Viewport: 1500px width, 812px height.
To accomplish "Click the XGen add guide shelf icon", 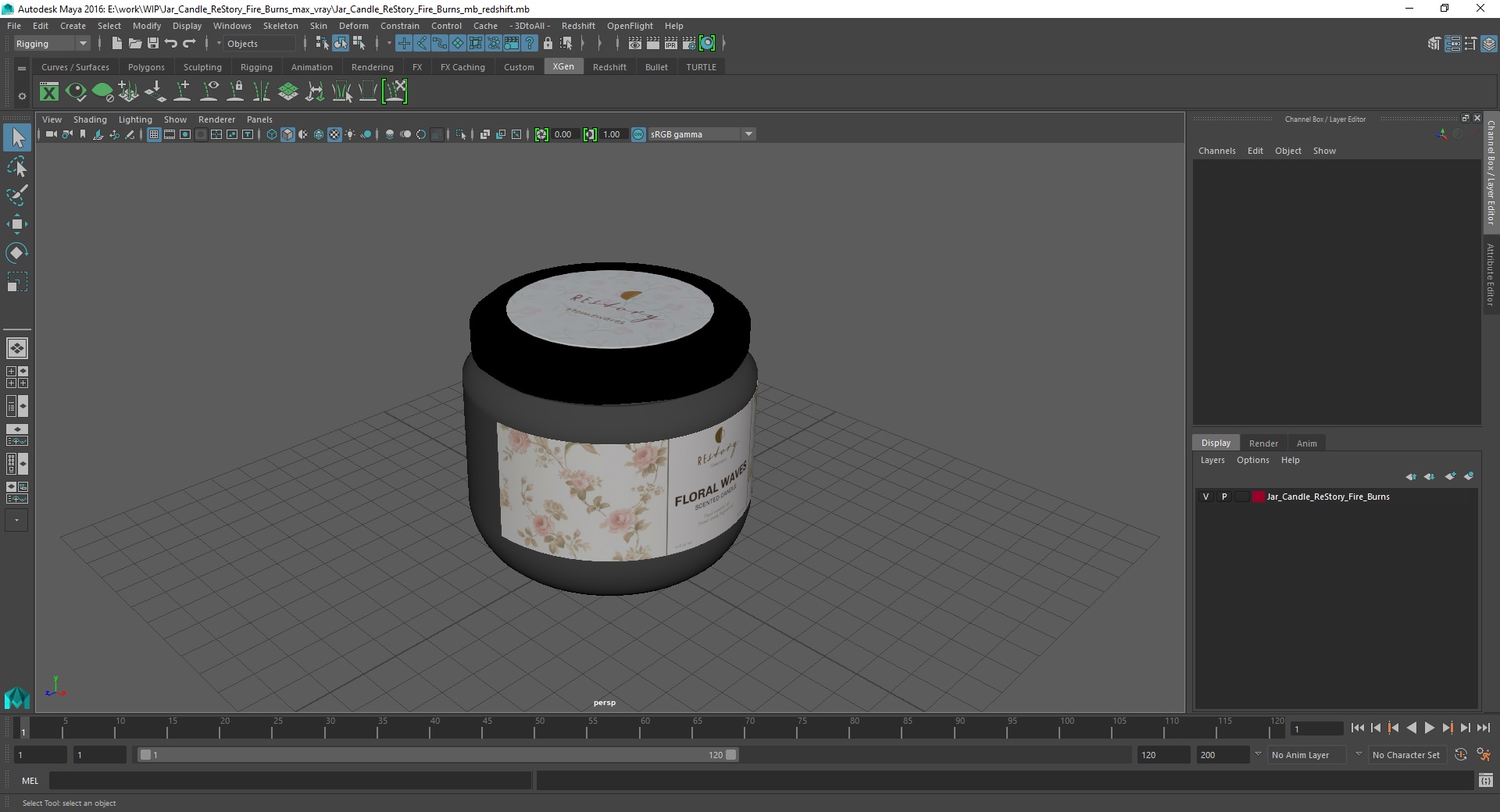I will pyautogui.click(x=182, y=92).
